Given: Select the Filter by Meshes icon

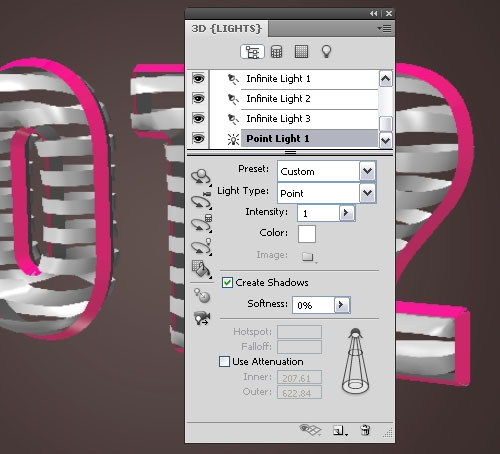Looking at the screenshot, I should pyautogui.click(x=276, y=52).
